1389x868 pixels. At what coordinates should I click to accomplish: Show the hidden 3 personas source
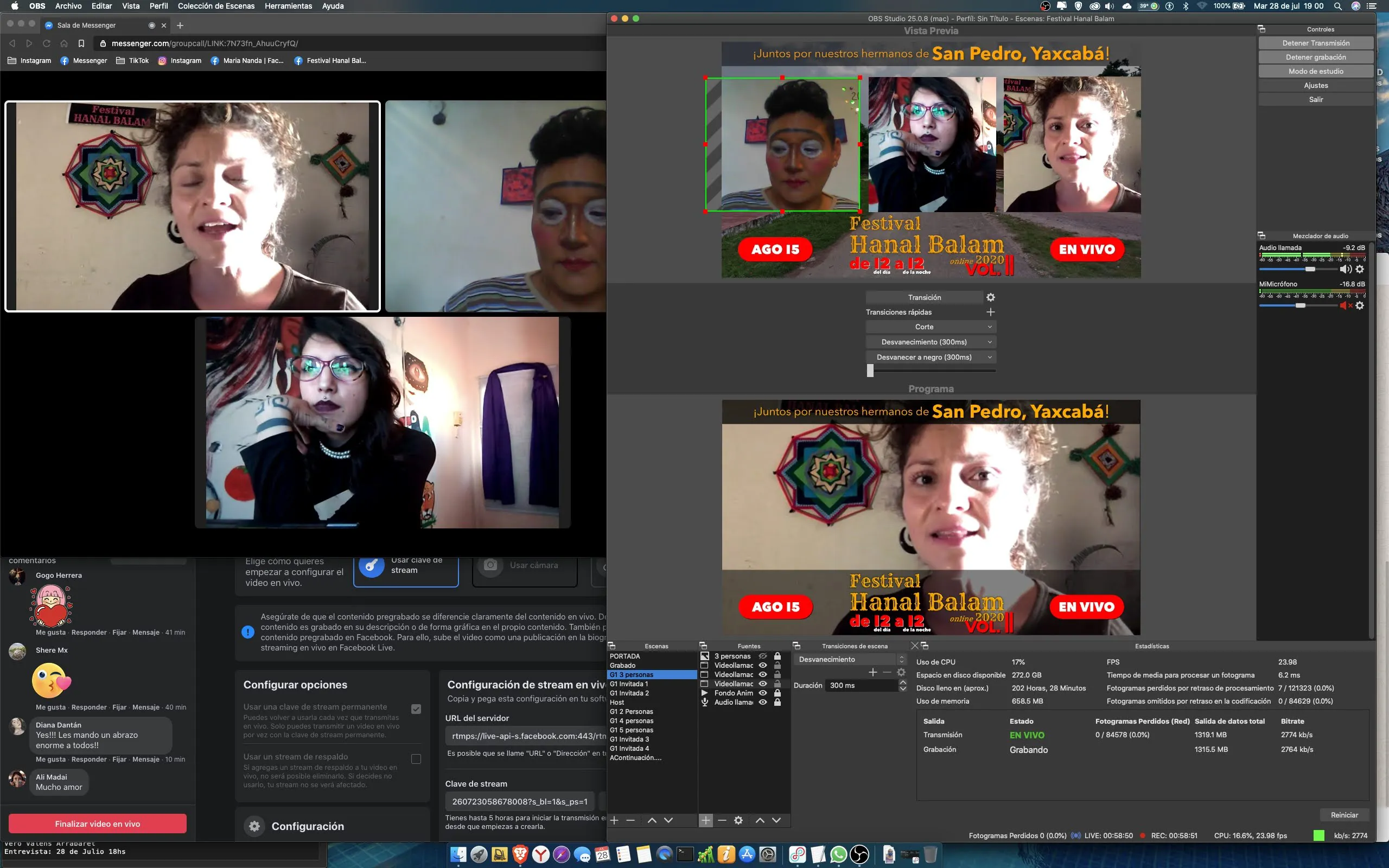point(763,656)
